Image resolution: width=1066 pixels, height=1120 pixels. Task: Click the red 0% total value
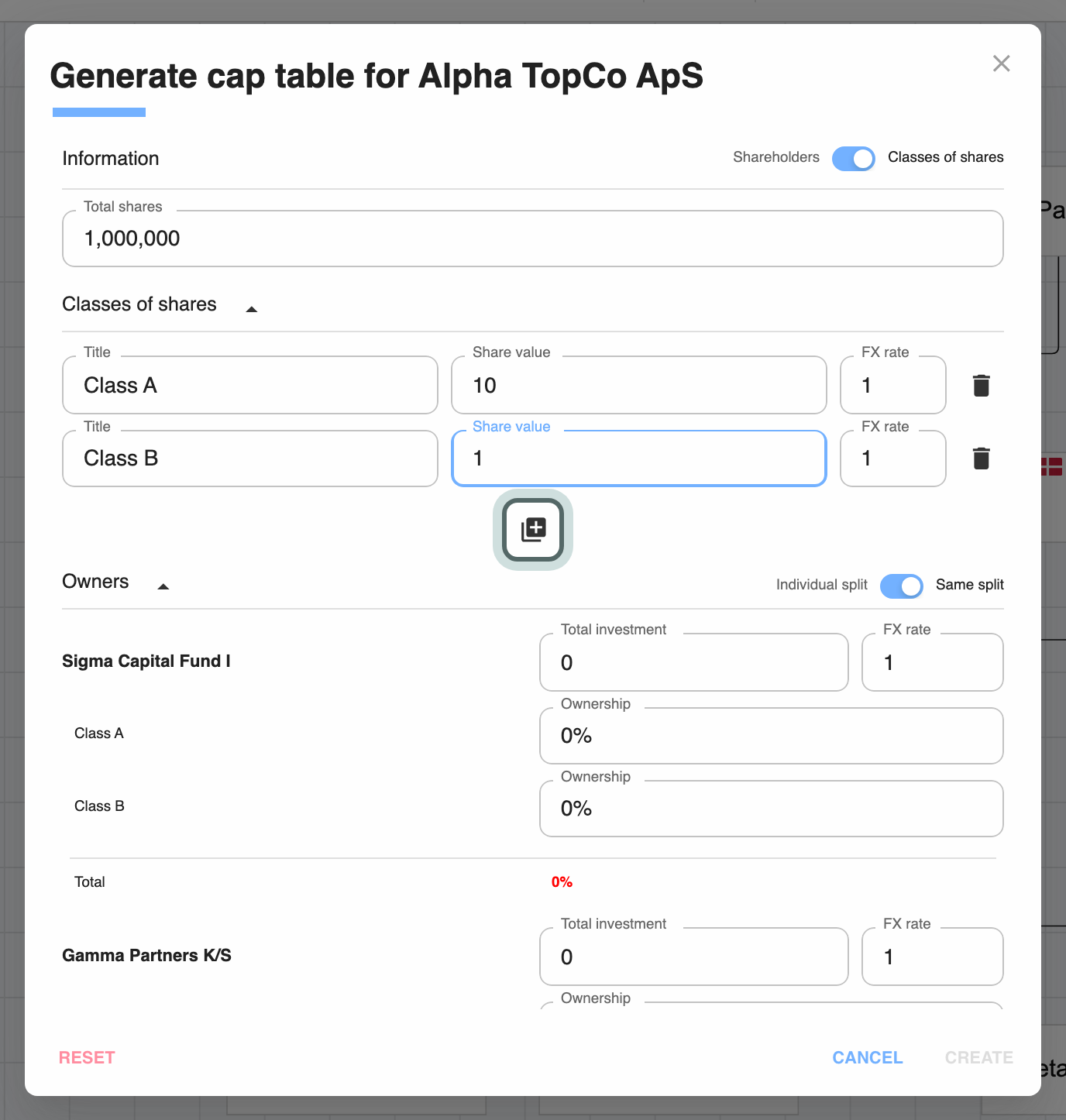[562, 882]
